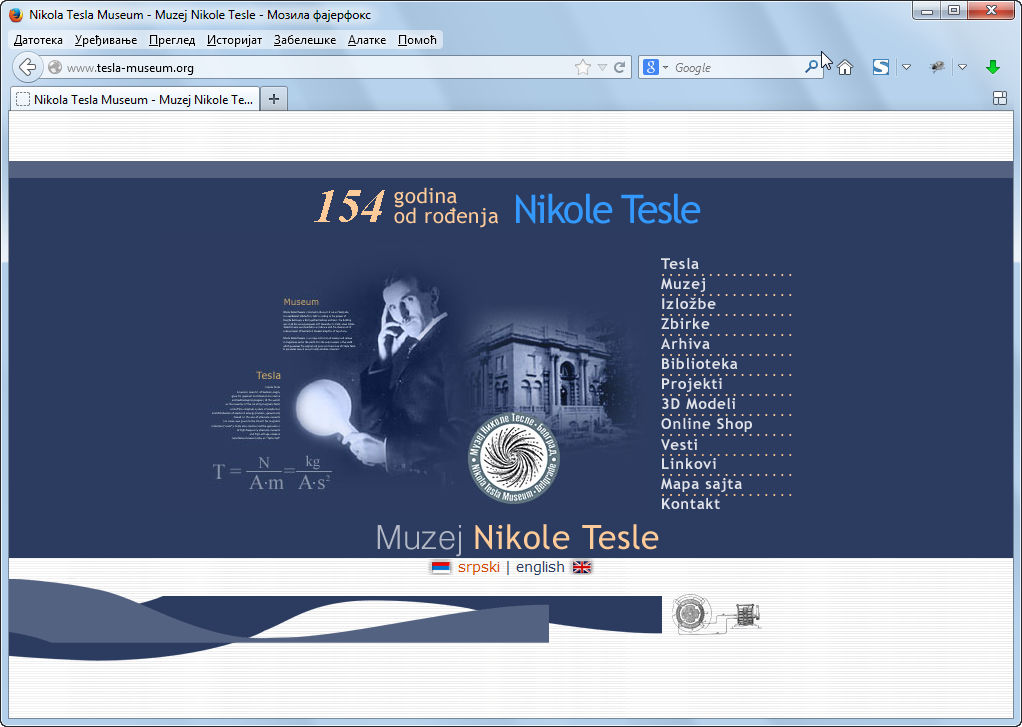Expand the dropdown beside the S icon

[x=906, y=67]
